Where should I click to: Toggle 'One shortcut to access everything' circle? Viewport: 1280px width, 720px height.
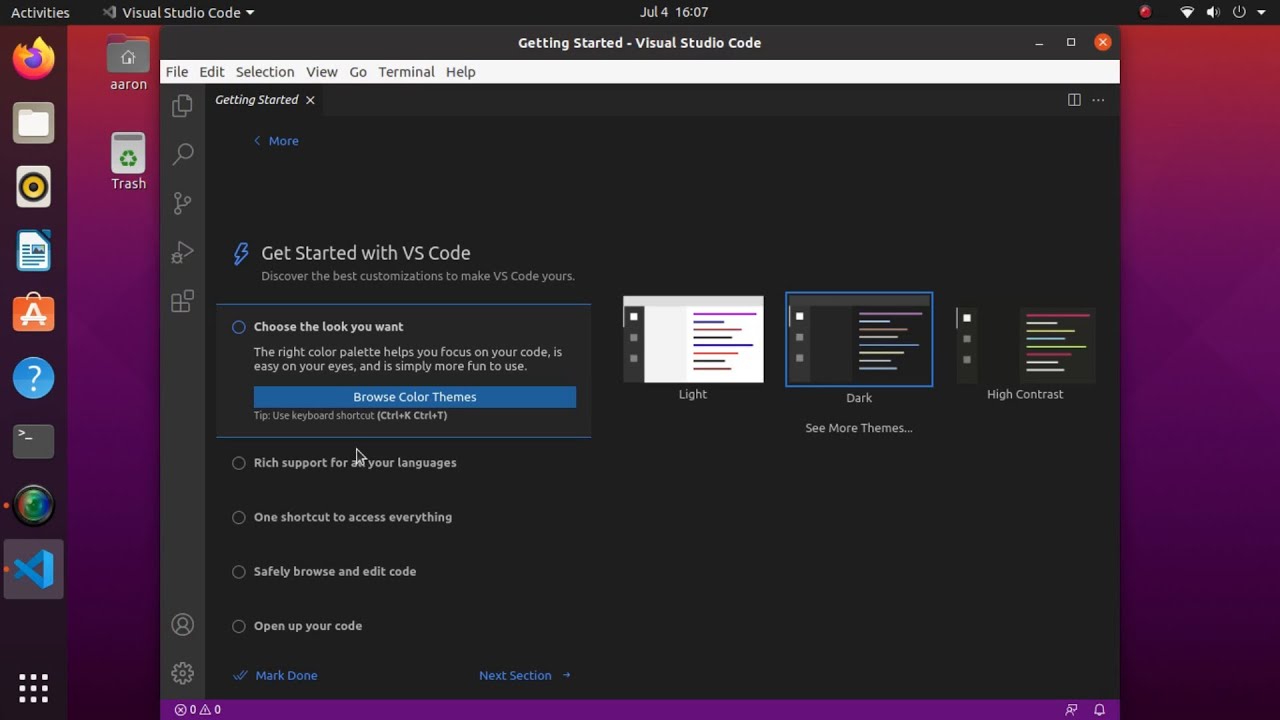[x=239, y=517]
